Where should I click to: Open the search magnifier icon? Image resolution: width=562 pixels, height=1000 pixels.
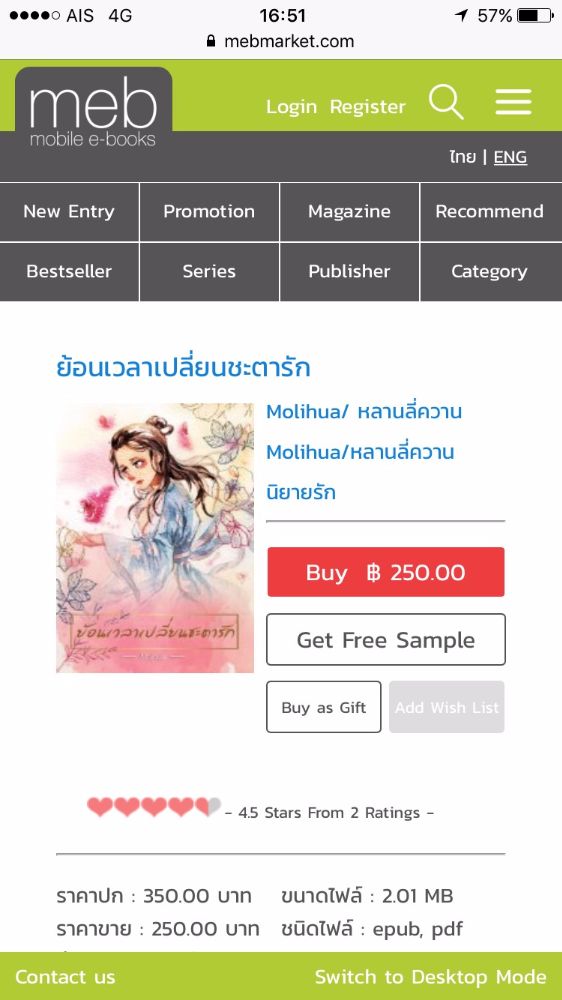pos(446,102)
